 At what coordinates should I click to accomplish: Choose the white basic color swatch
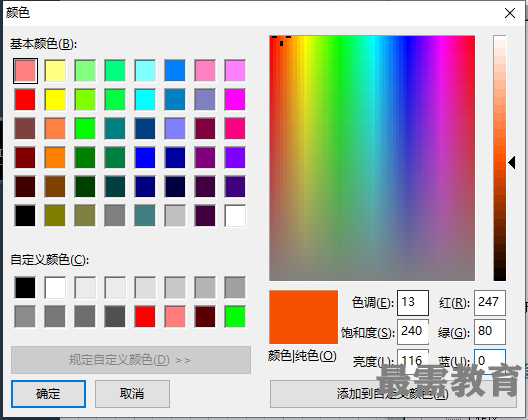click(x=235, y=216)
